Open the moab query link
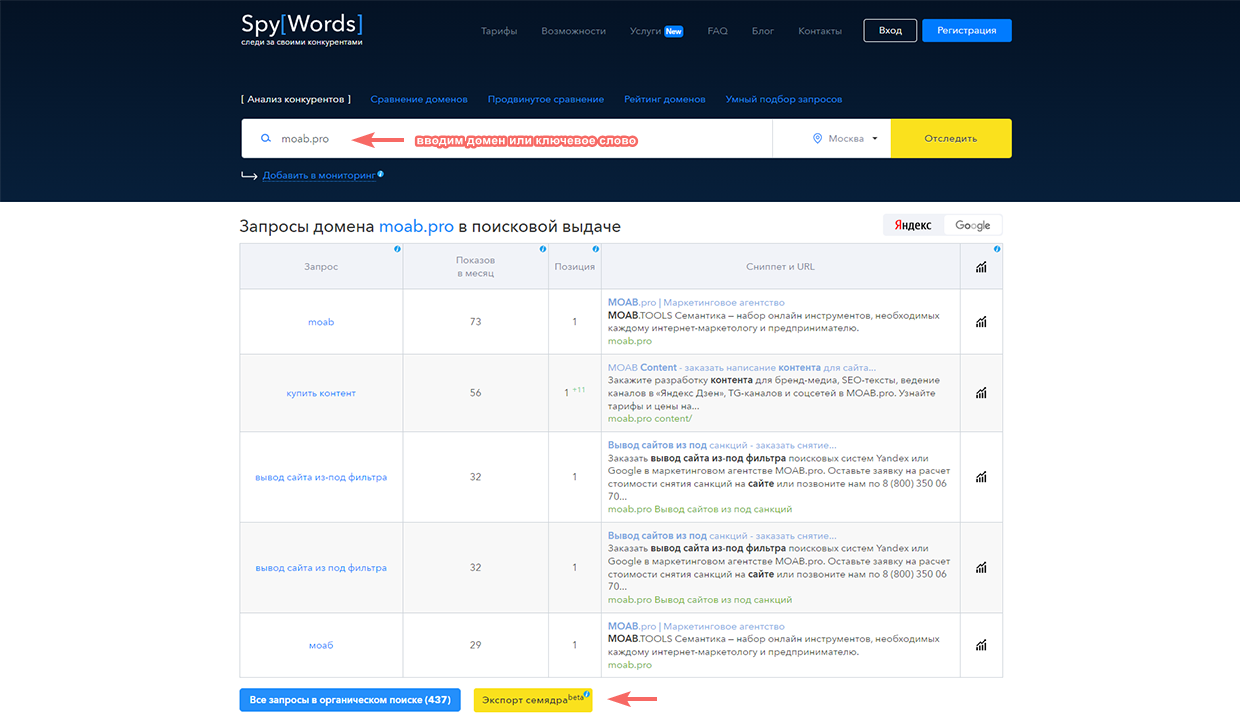Image resolution: width=1240 pixels, height=720 pixels. coord(321,322)
